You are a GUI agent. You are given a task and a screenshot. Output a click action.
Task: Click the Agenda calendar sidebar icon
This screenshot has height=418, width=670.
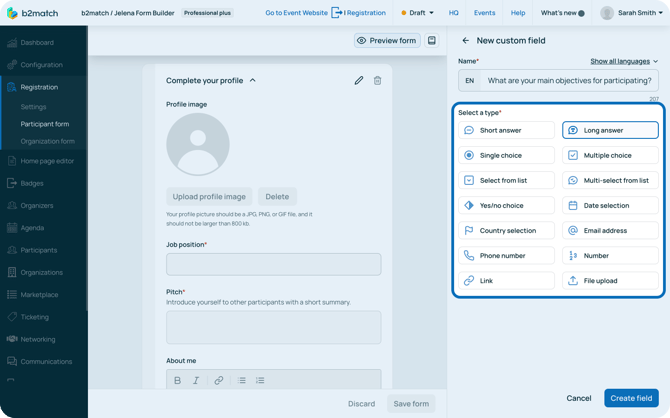point(12,228)
